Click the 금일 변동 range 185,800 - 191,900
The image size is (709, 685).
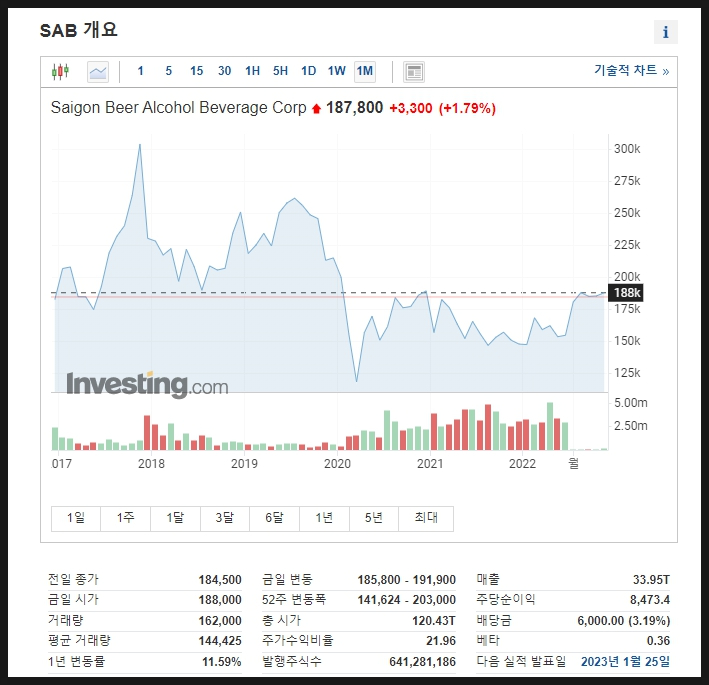tap(406, 580)
